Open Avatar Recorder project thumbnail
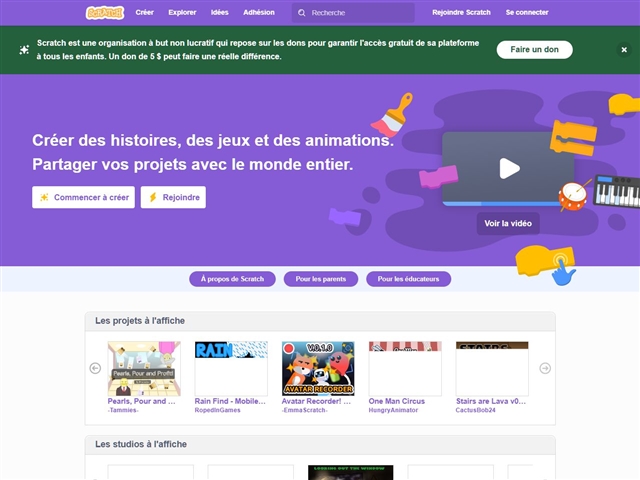The image size is (640, 480). 318,369
